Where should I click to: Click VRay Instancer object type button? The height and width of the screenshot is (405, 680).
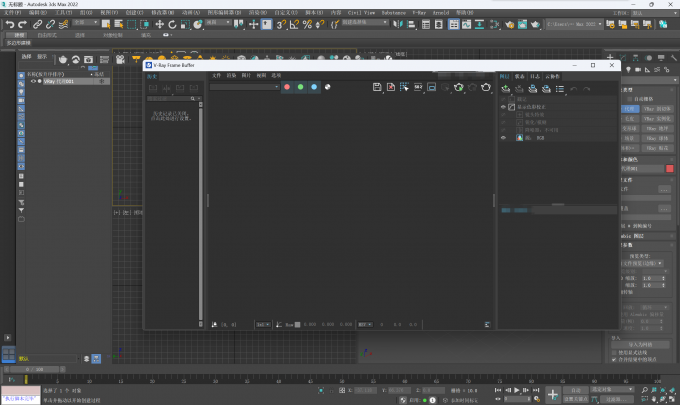657,119
